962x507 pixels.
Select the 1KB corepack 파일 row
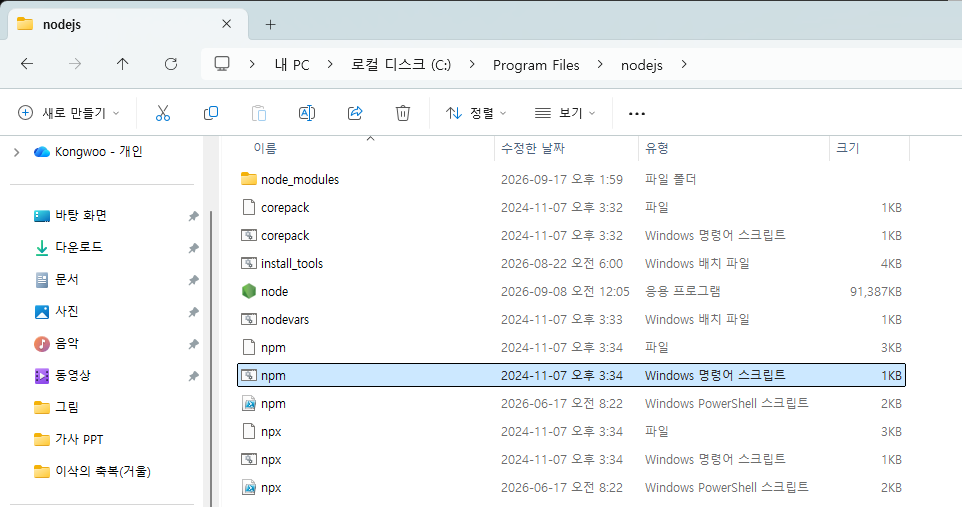click(571, 207)
